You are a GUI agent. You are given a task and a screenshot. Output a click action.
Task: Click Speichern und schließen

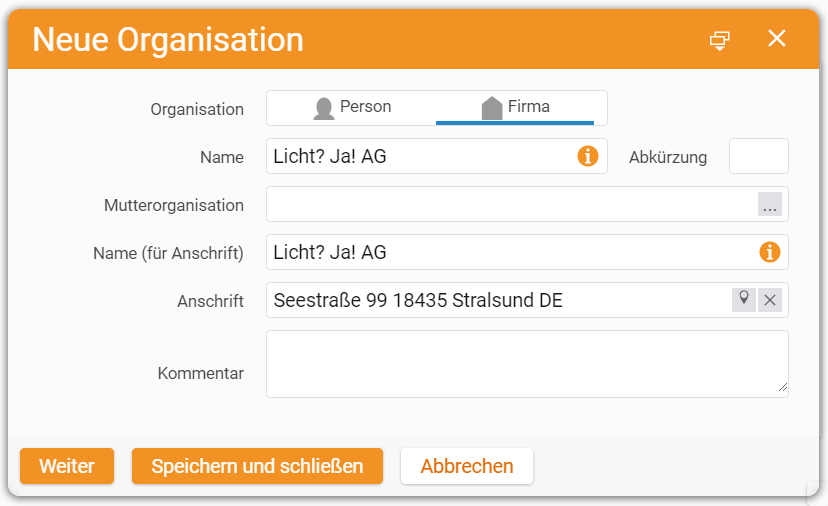pyautogui.click(x=257, y=466)
